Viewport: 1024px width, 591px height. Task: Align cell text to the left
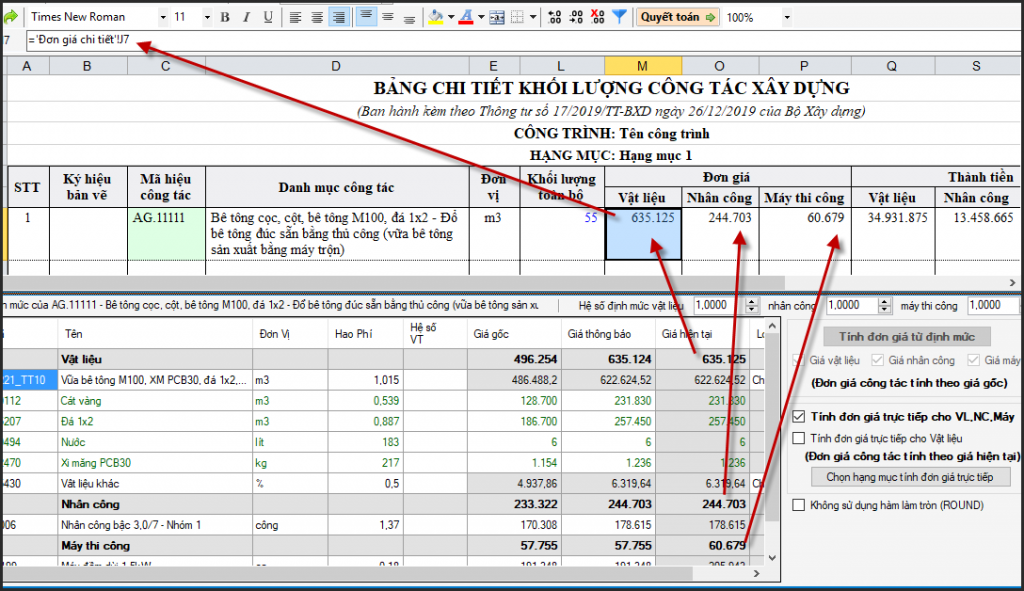pos(295,17)
